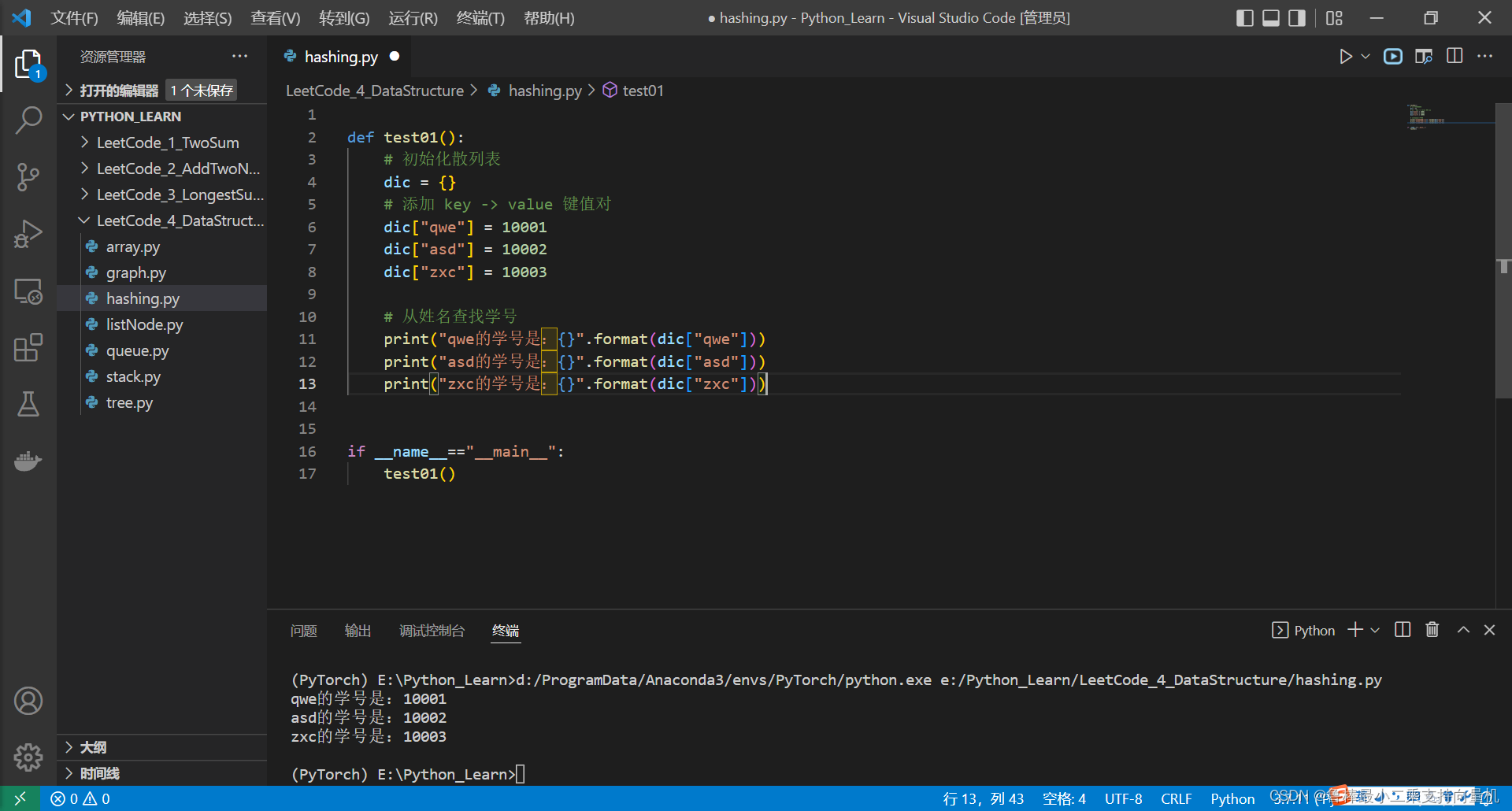Open Source Control view
Image resolution: width=1512 pixels, height=811 pixels.
pyautogui.click(x=28, y=177)
